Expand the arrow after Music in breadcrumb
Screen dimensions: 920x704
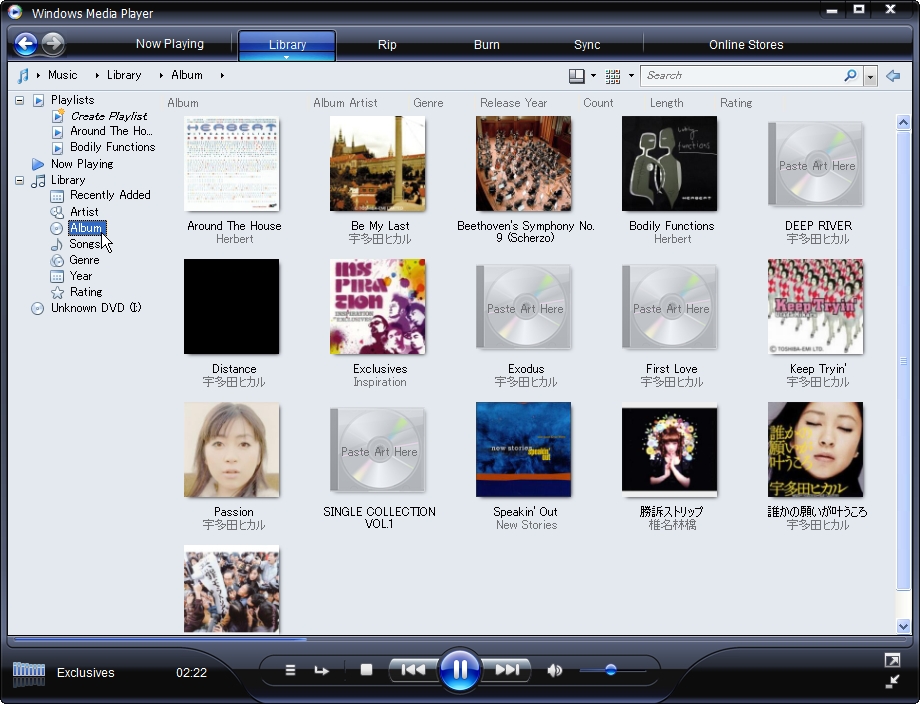pos(96,76)
